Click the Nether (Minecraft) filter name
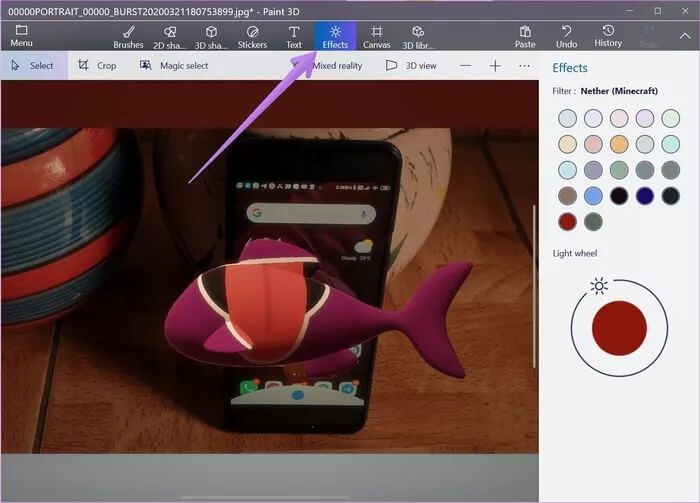This screenshot has height=503, width=700. (619, 91)
